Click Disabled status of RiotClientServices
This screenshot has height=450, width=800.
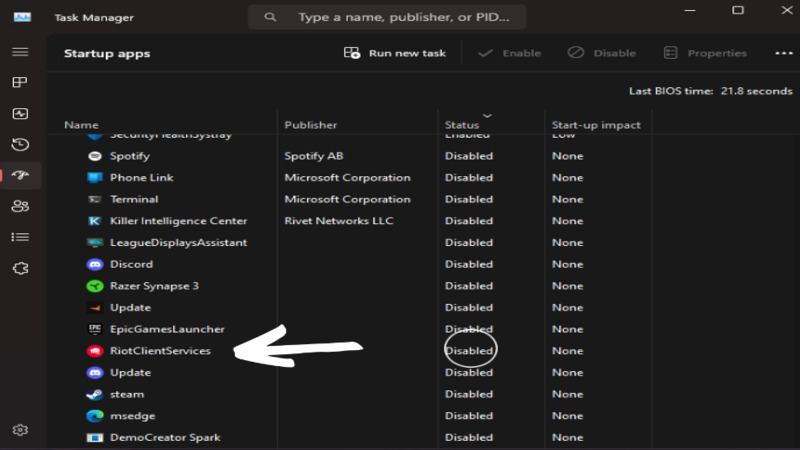click(469, 351)
